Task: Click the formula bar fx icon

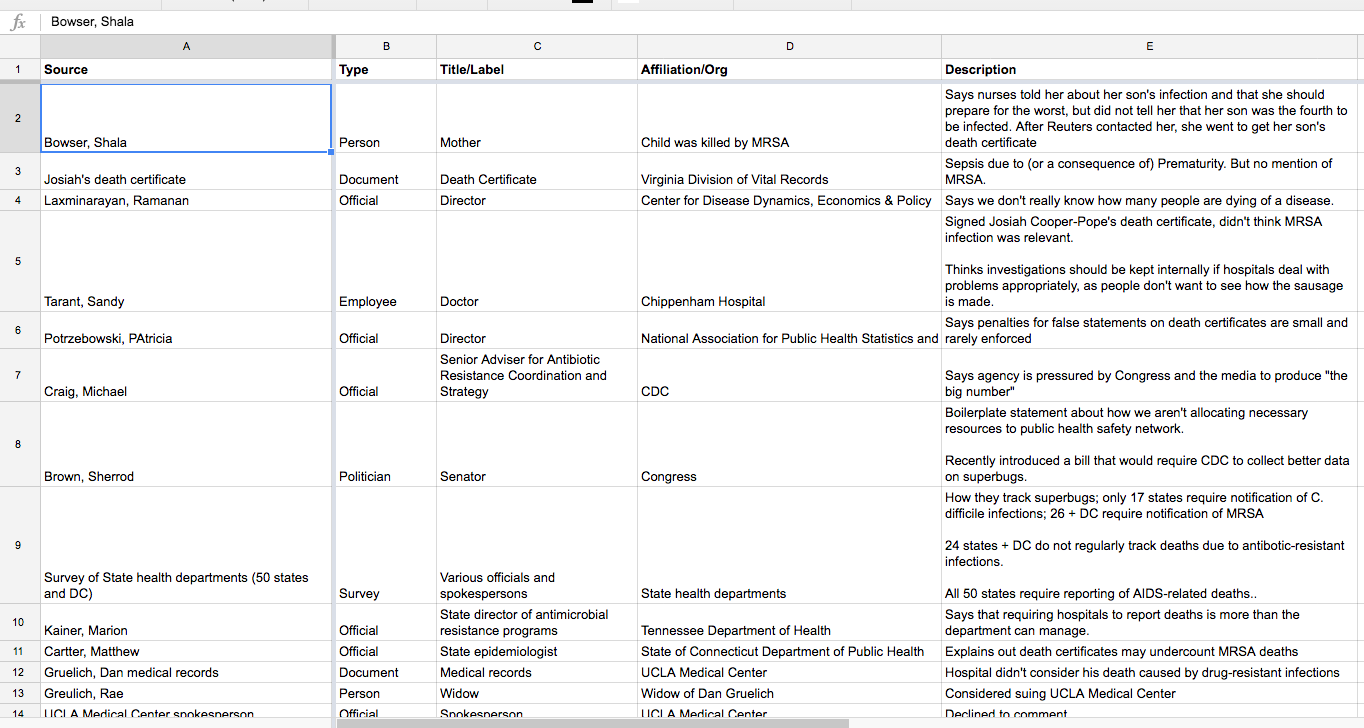Action: point(18,22)
